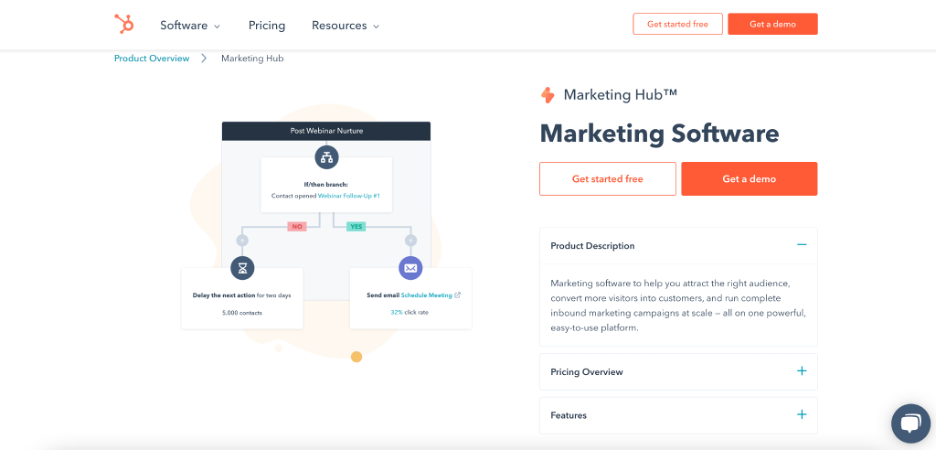
Task: Click the YES branch label
Action: coord(356,227)
